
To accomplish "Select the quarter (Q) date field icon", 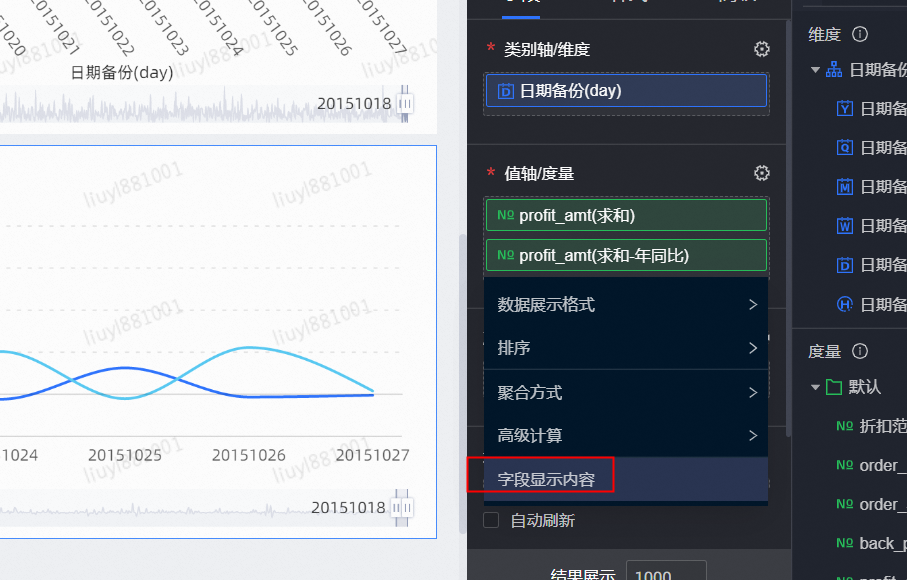I will click(845, 148).
